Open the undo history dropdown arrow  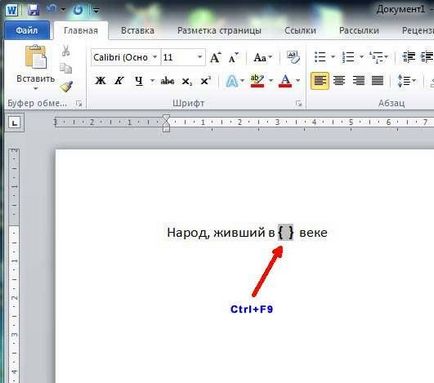[63, 10]
